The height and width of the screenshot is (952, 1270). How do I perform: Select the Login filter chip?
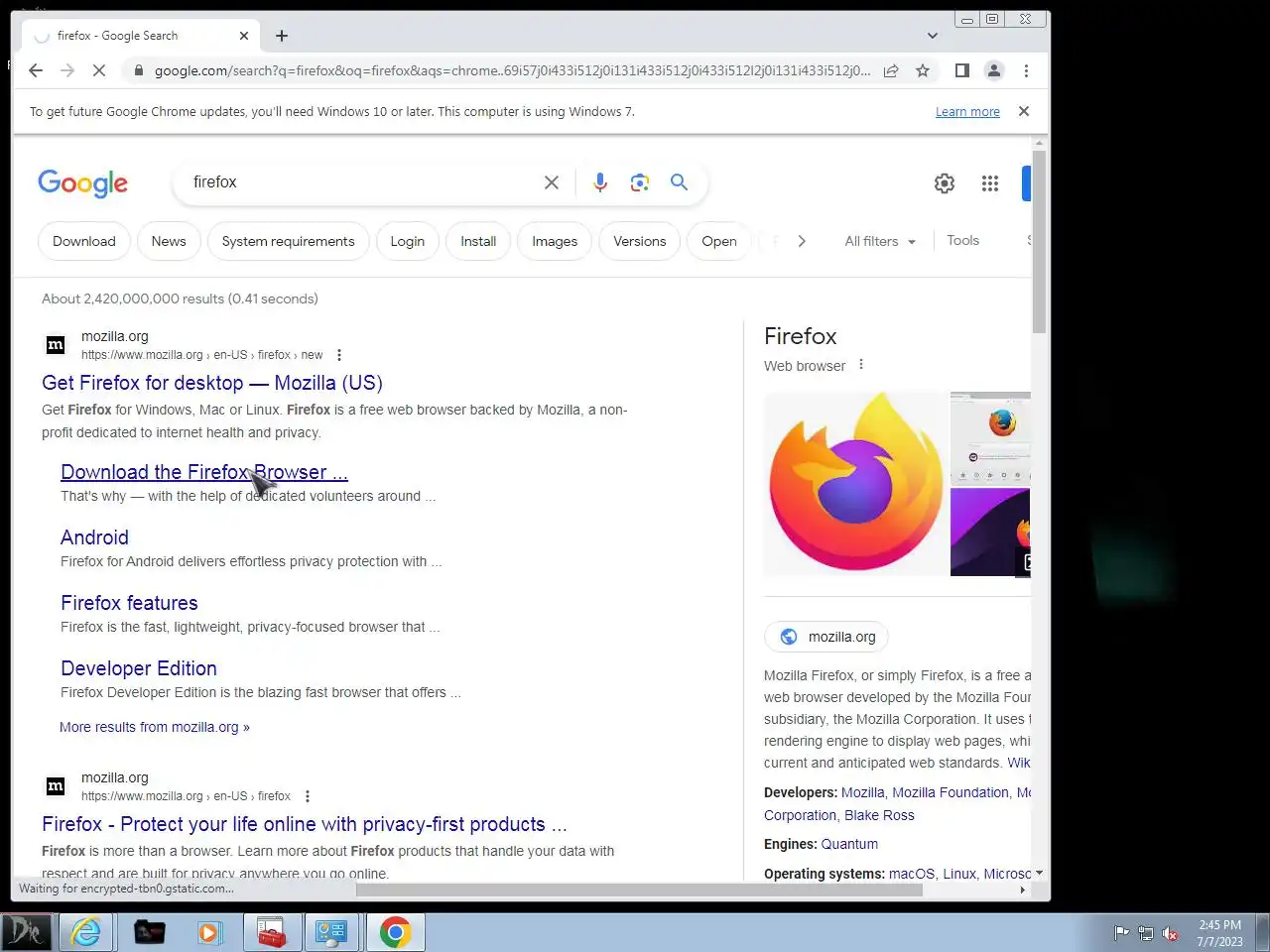pyautogui.click(x=407, y=241)
